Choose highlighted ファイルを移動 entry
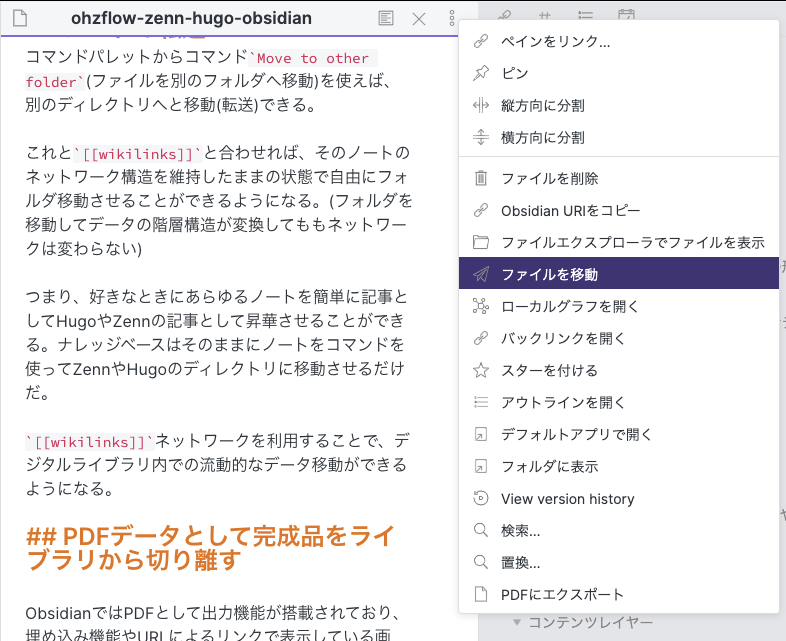This screenshot has width=786, height=641. tap(619, 274)
